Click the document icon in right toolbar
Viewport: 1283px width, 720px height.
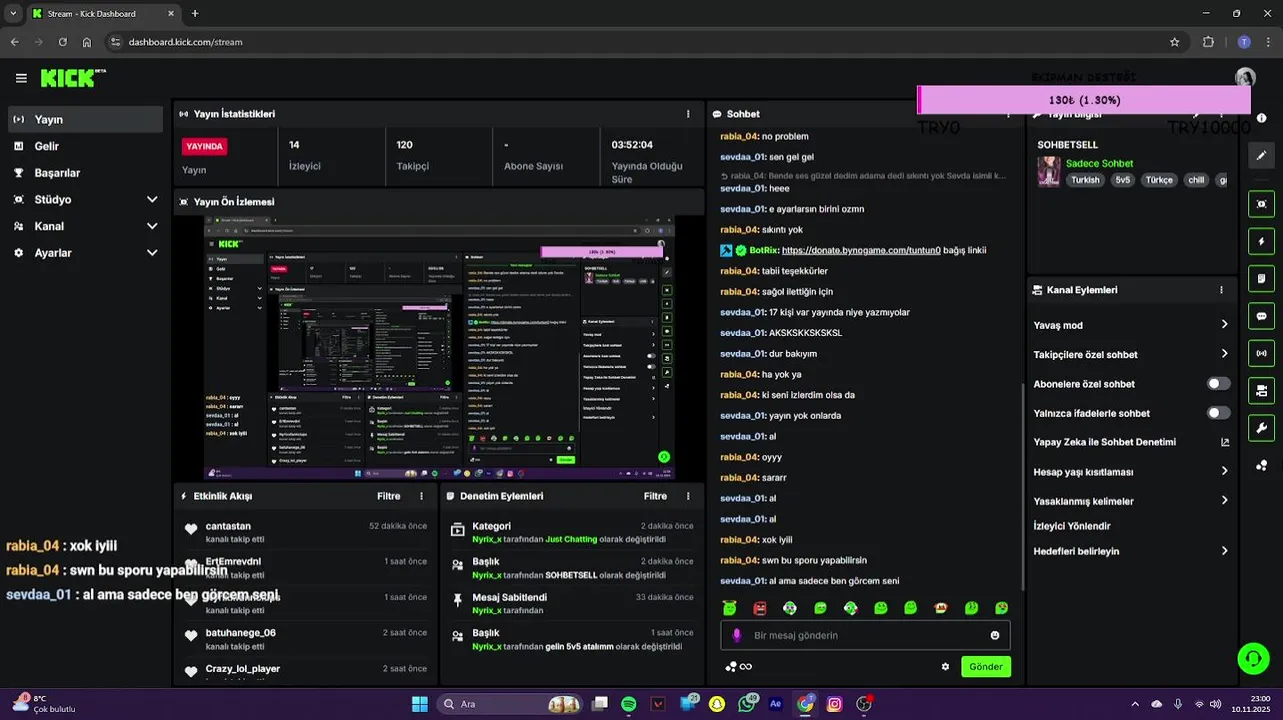click(x=1262, y=278)
